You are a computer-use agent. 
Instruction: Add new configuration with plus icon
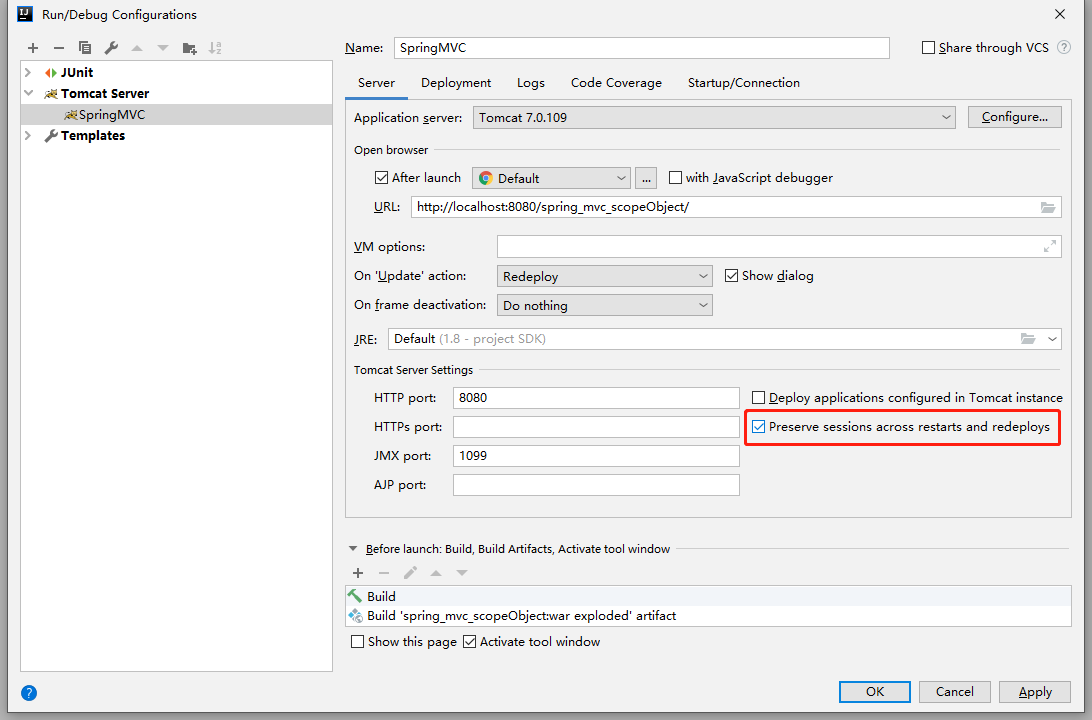click(33, 48)
